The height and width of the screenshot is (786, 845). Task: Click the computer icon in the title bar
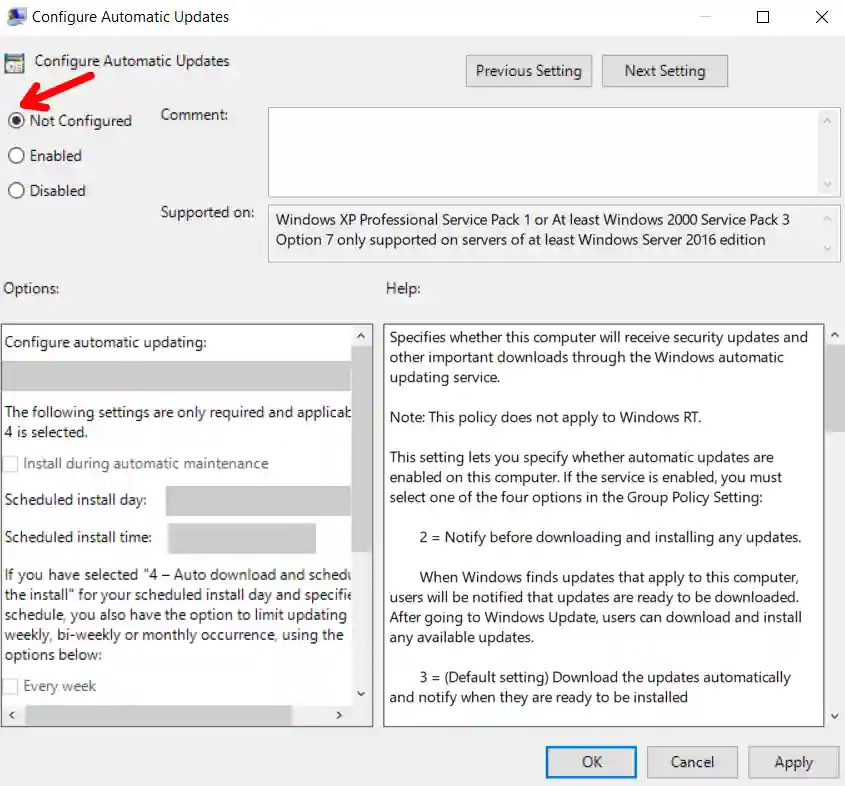tap(16, 16)
